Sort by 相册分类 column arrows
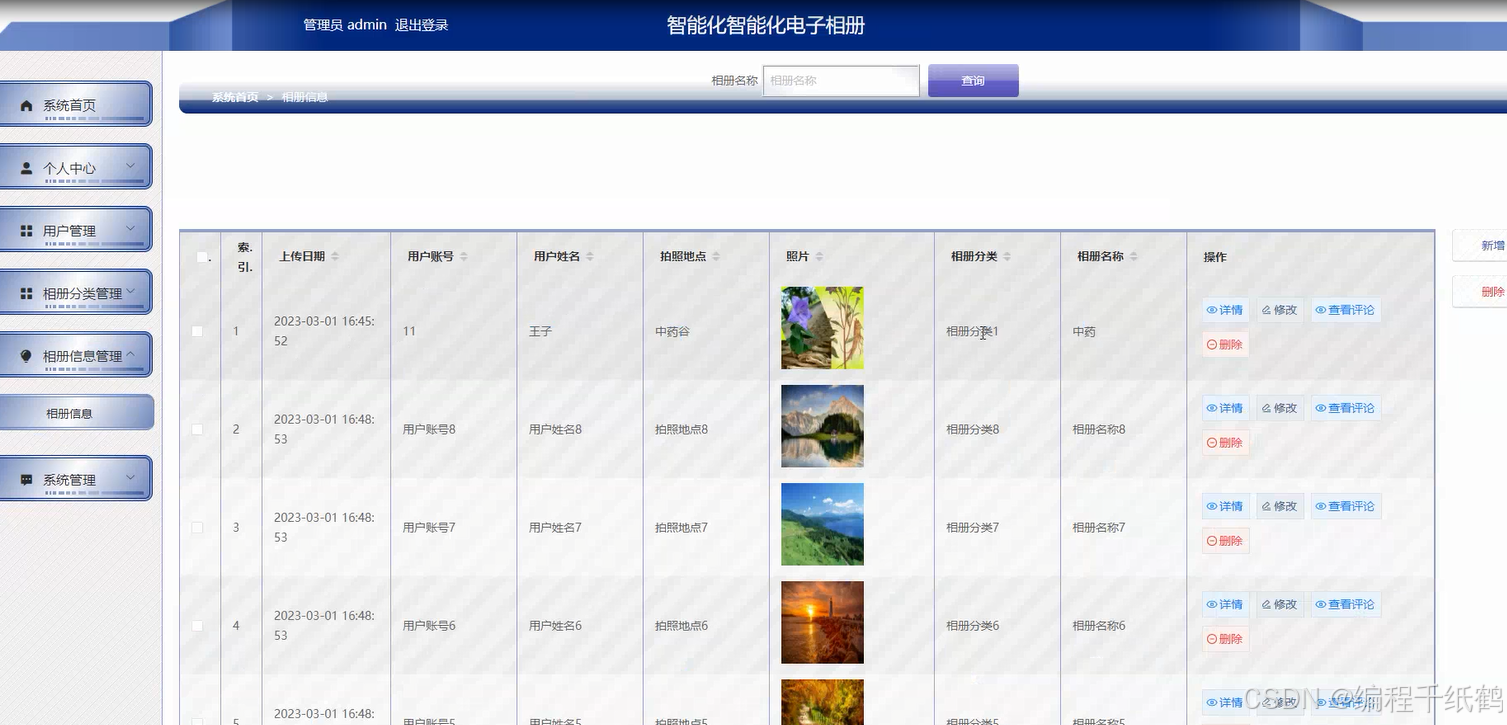 [x=1007, y=257]
